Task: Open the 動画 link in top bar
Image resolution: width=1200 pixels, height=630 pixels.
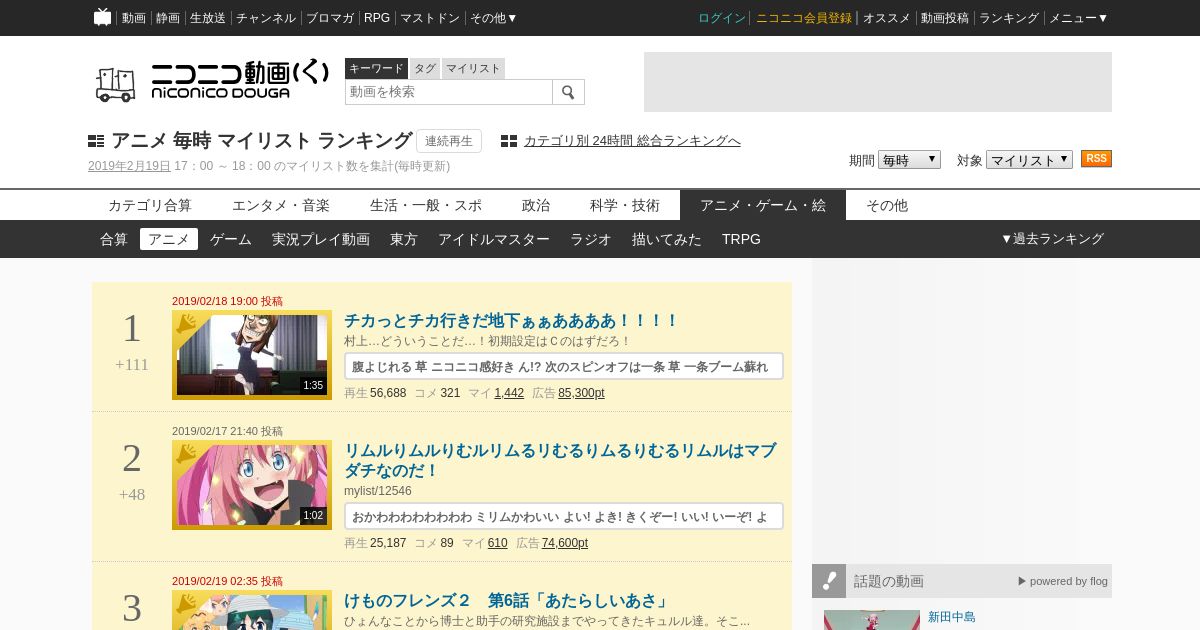Action: coord(134,18)
